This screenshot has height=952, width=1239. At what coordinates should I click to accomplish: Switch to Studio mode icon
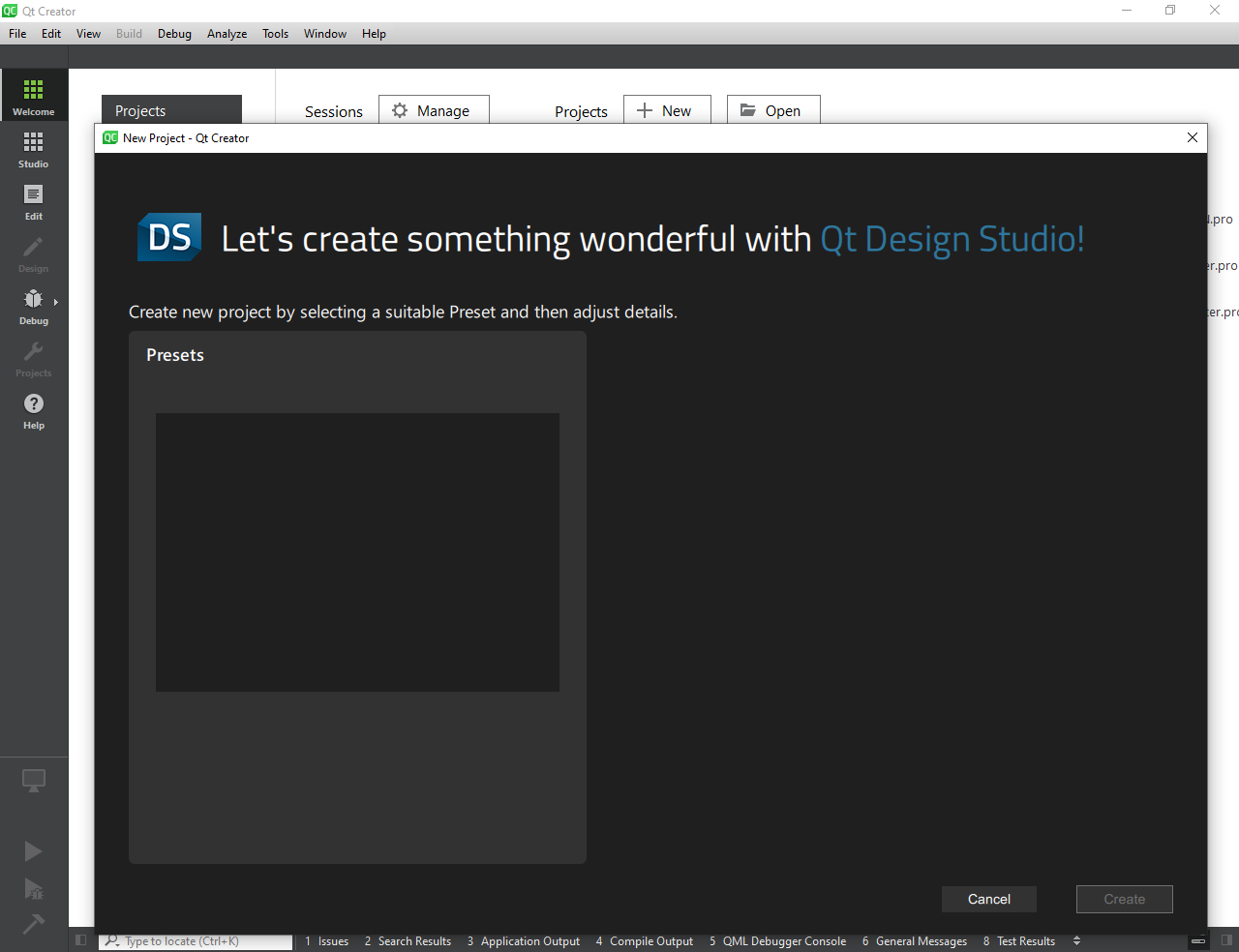33,148
